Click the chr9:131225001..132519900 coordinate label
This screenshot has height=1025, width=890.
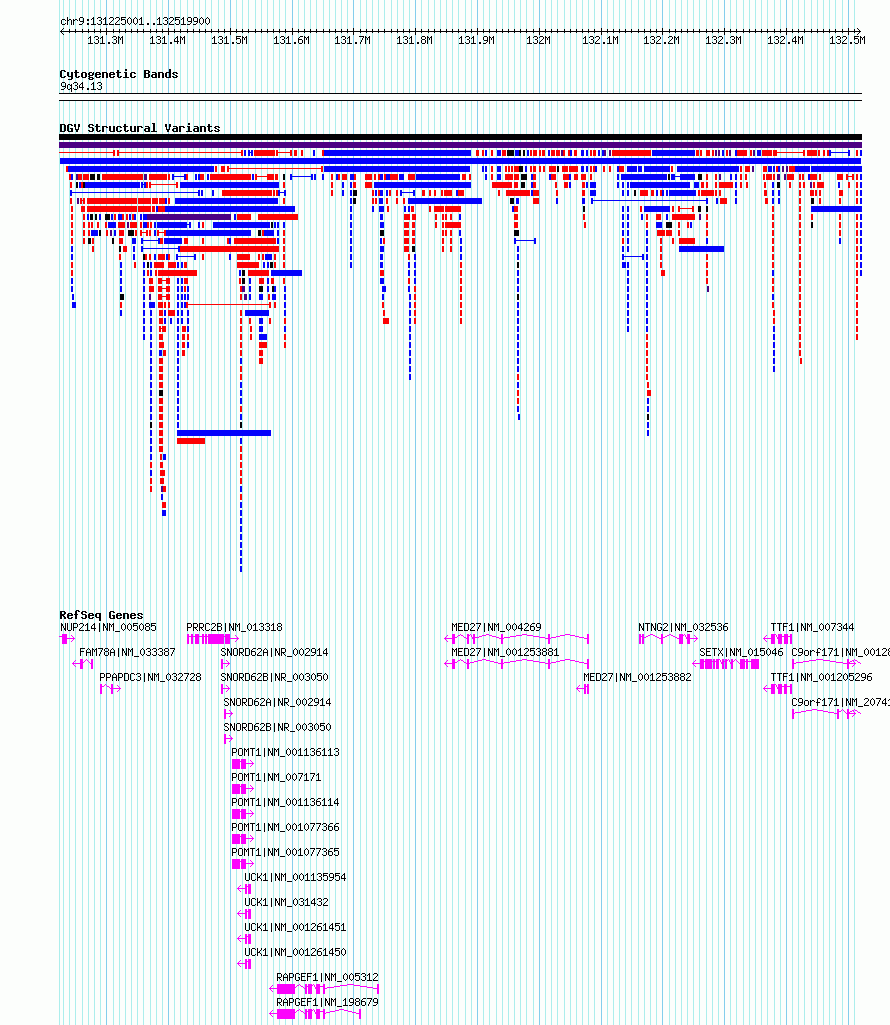pyautogui.click(x=135, y=22)
